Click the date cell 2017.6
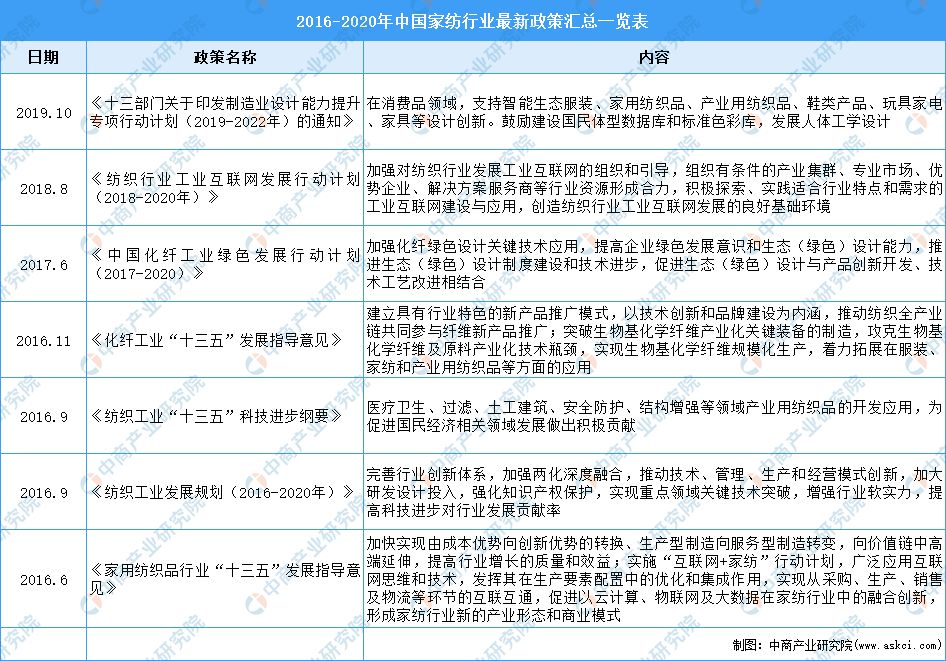The image size is (946, 661). (43, 265)
